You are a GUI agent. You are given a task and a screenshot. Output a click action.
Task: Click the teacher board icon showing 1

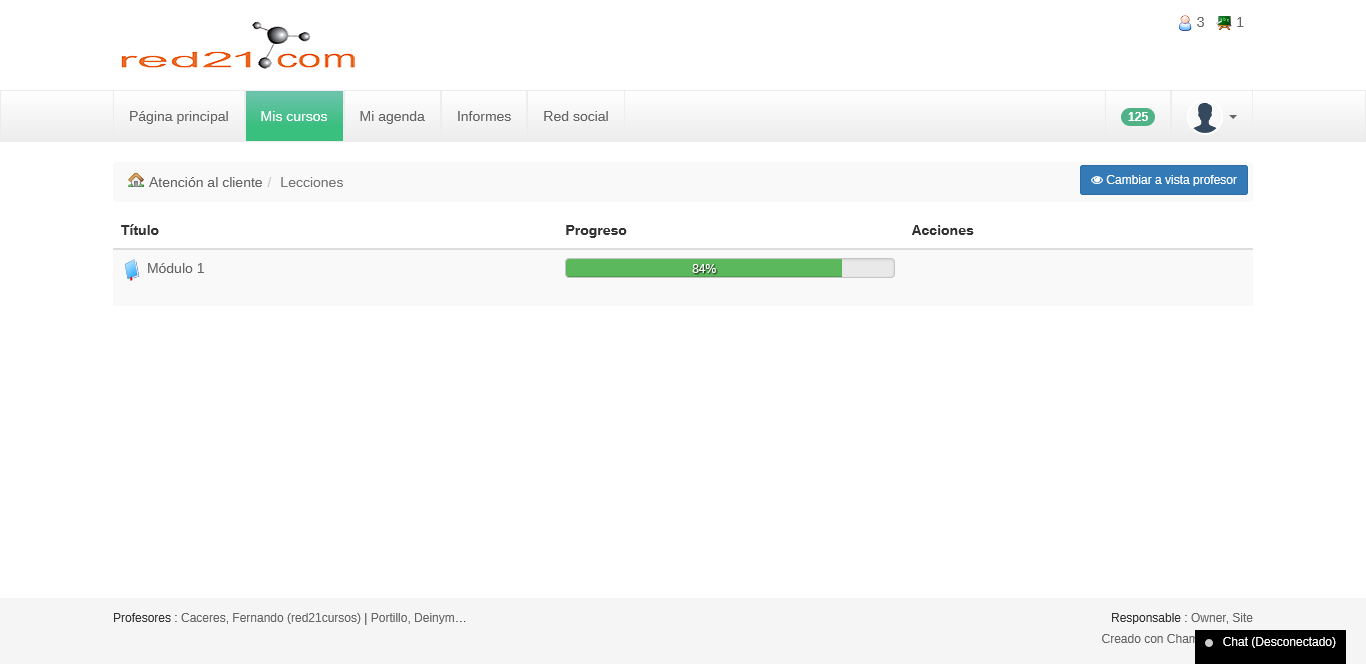click(1224, 23)
